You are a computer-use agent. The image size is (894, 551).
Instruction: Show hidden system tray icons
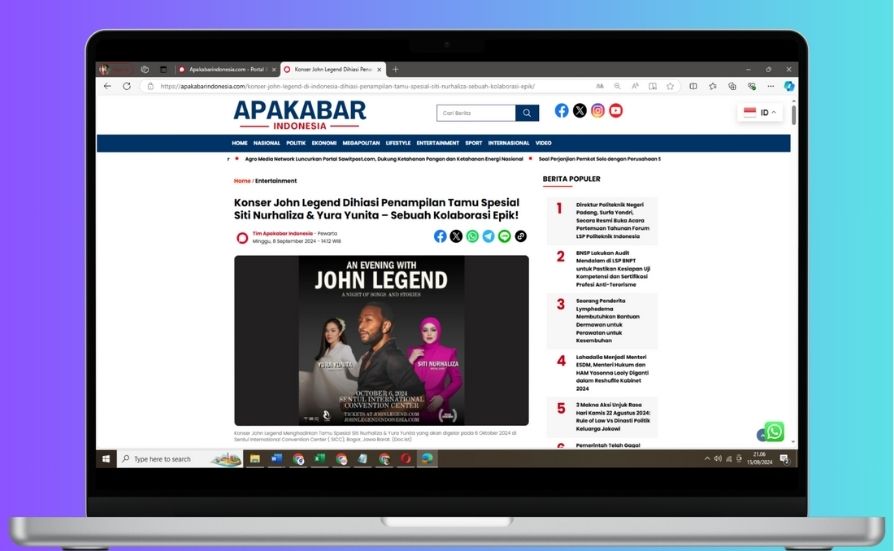(x=706, y=459)
